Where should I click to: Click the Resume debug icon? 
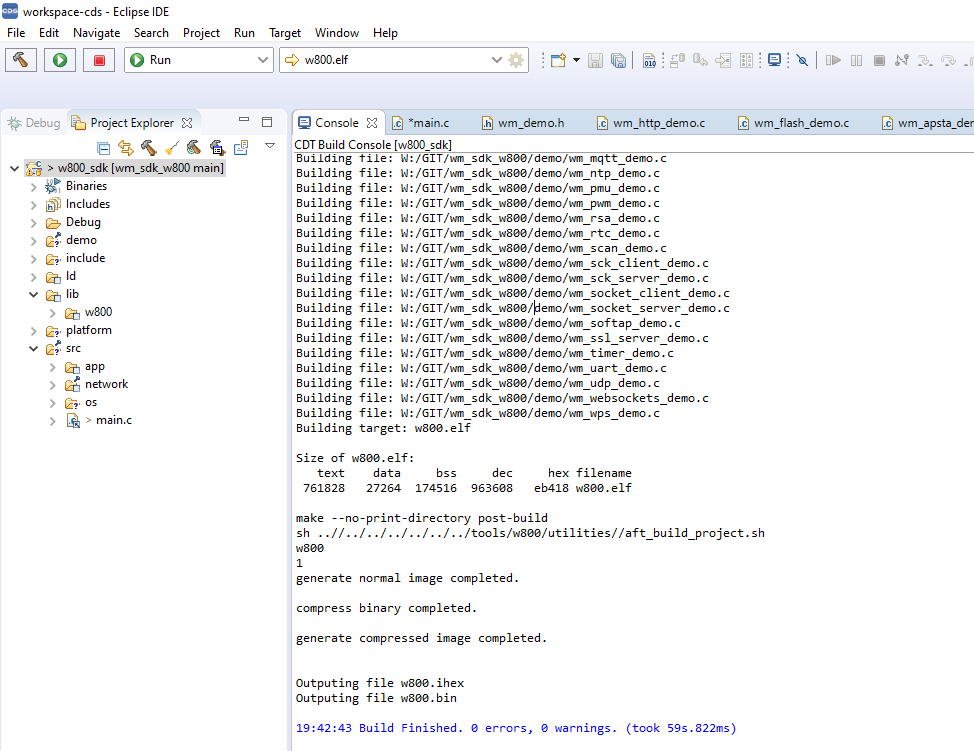point(833,60)
